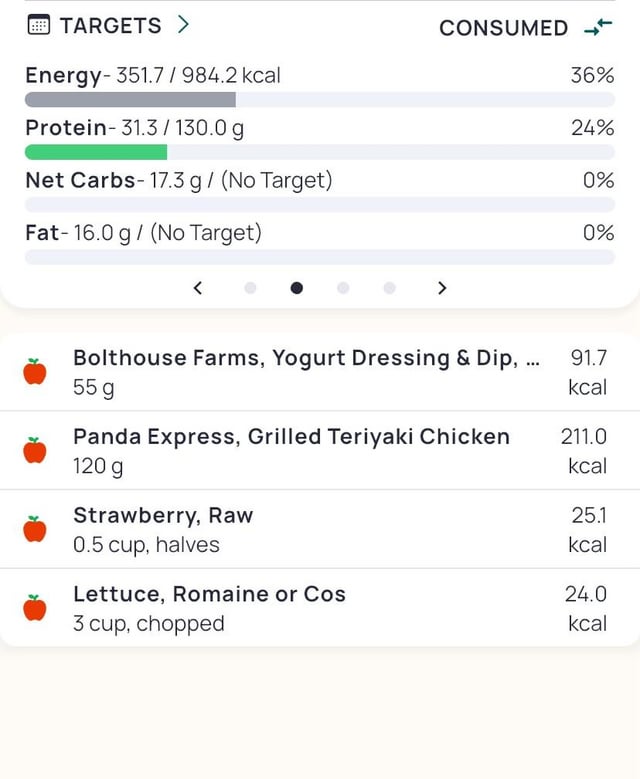Open the Bolthouse Farms Yogurt Dressing entry
Image resolution: width=640 pixels, height=779 pixels.
(306, 372)
